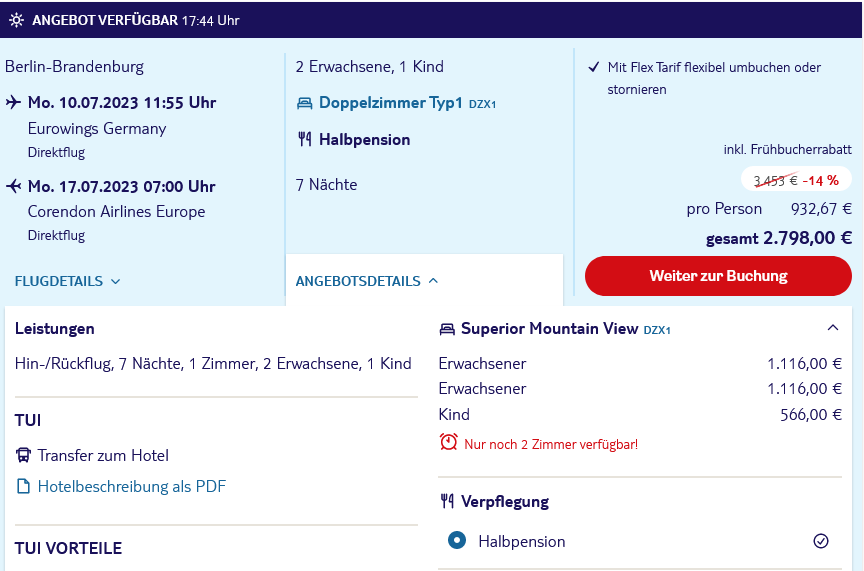Click Weiter zur Buchung button
This screenshot has width=864, height=571.
click(x=719, y=276)
